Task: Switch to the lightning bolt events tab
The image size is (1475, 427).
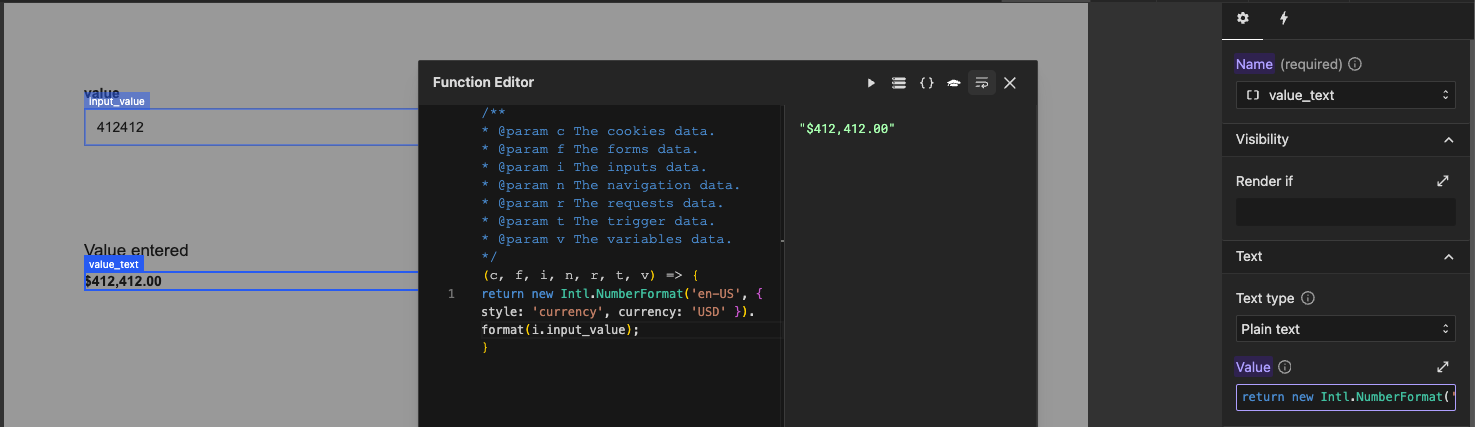Action: pos(1284,18)
